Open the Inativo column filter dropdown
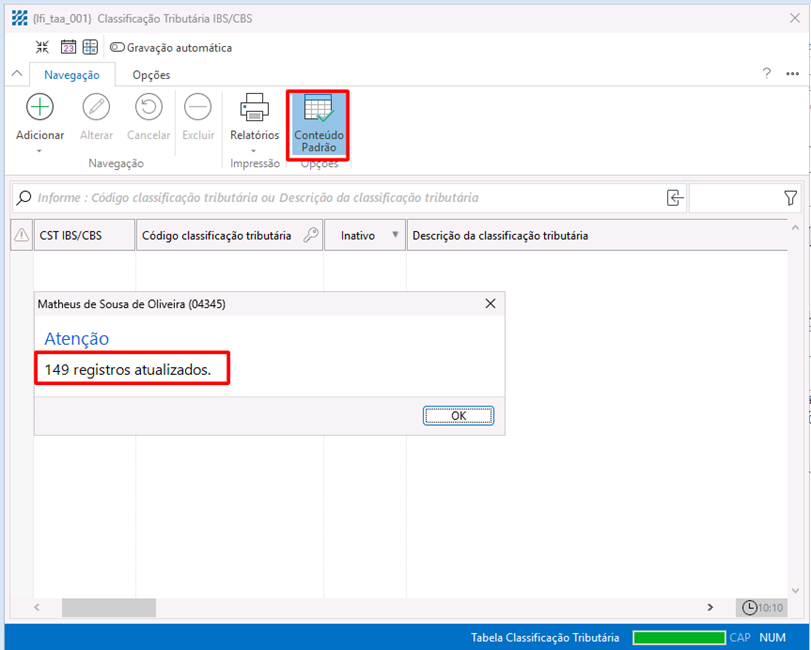This screenshot has width=811, height=650. point(395,236)
